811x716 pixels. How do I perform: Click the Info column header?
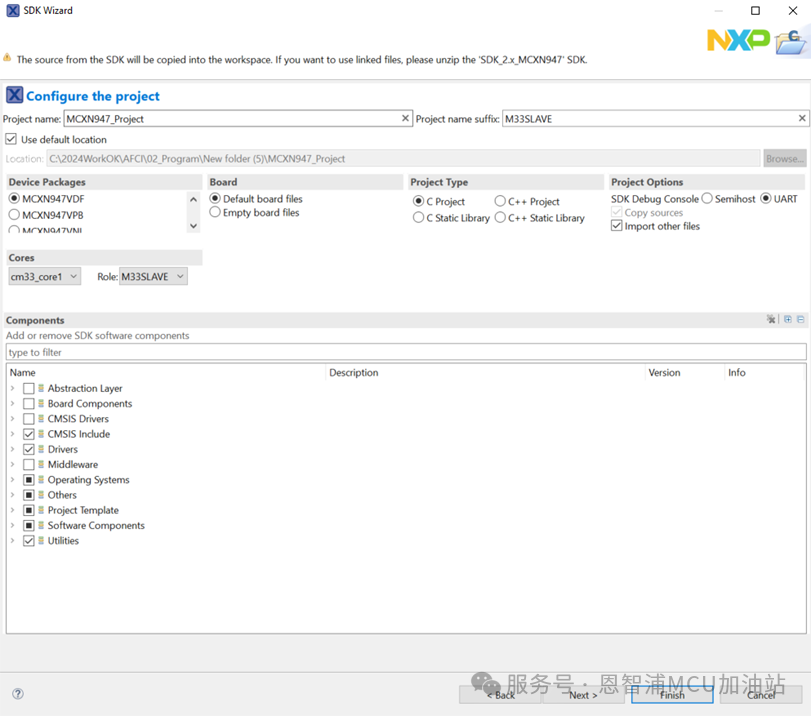point(764,372)
